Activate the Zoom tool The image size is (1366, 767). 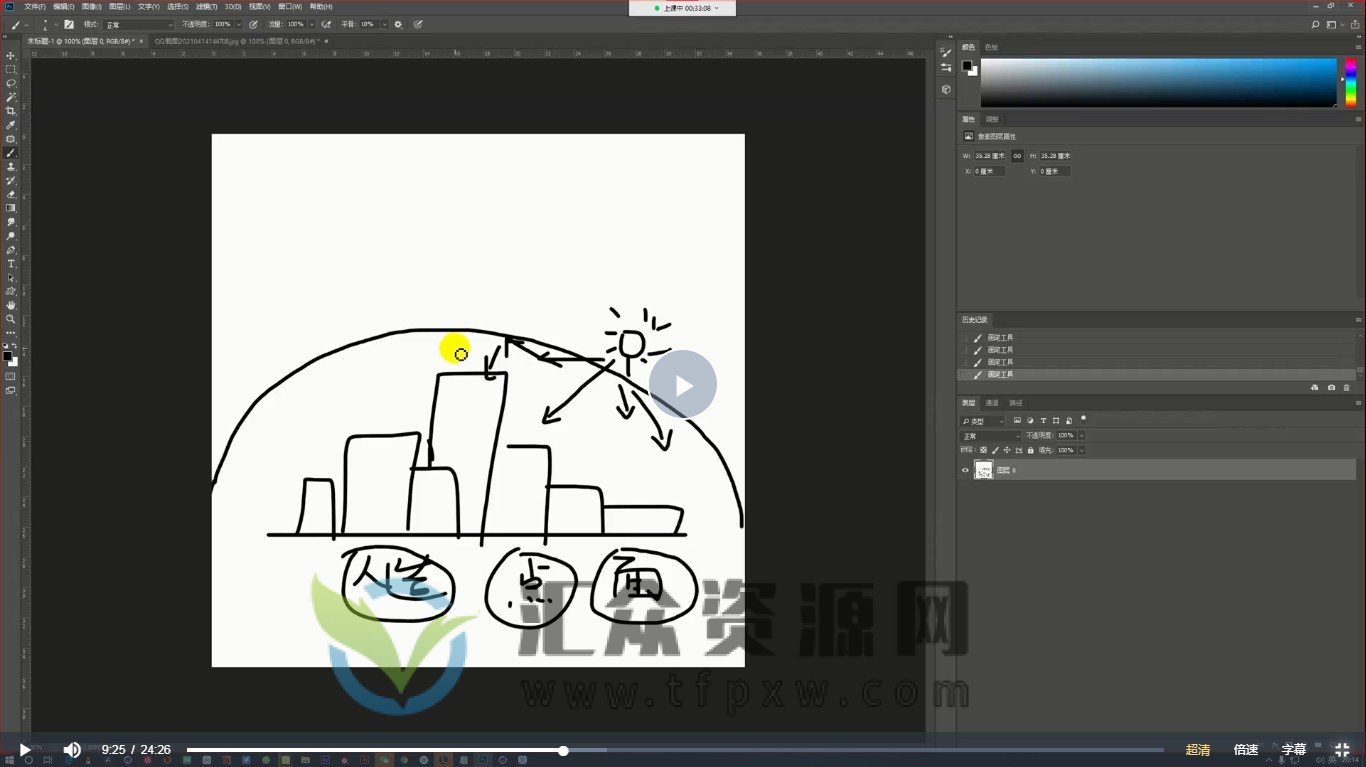coord(11,320)
